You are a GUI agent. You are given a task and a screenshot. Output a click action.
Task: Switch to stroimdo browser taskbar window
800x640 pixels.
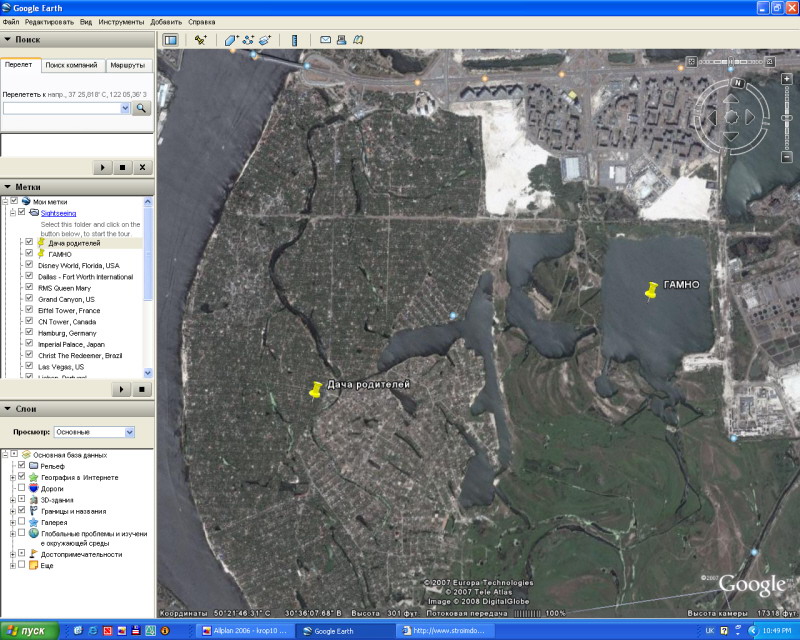pyautogui.click(x=444, y=631)
